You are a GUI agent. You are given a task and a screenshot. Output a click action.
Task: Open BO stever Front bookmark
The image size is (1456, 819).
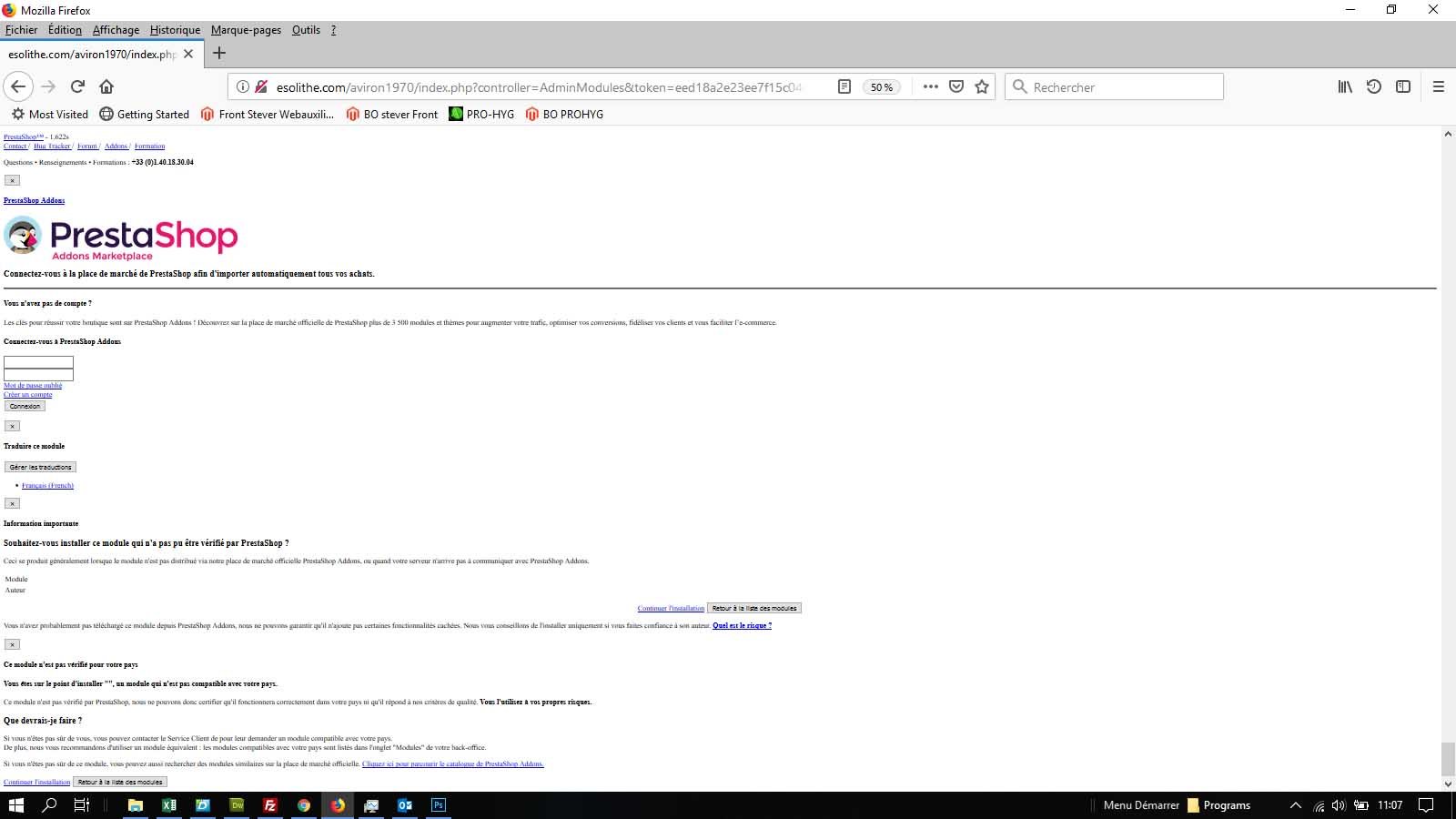tap(392, 115)
